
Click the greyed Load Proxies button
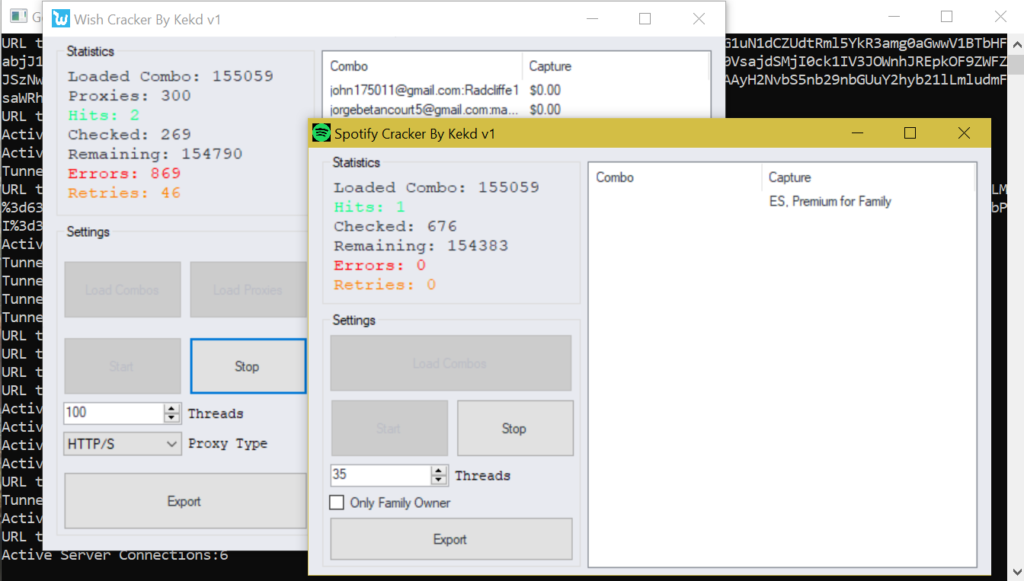tap(248, 290)
